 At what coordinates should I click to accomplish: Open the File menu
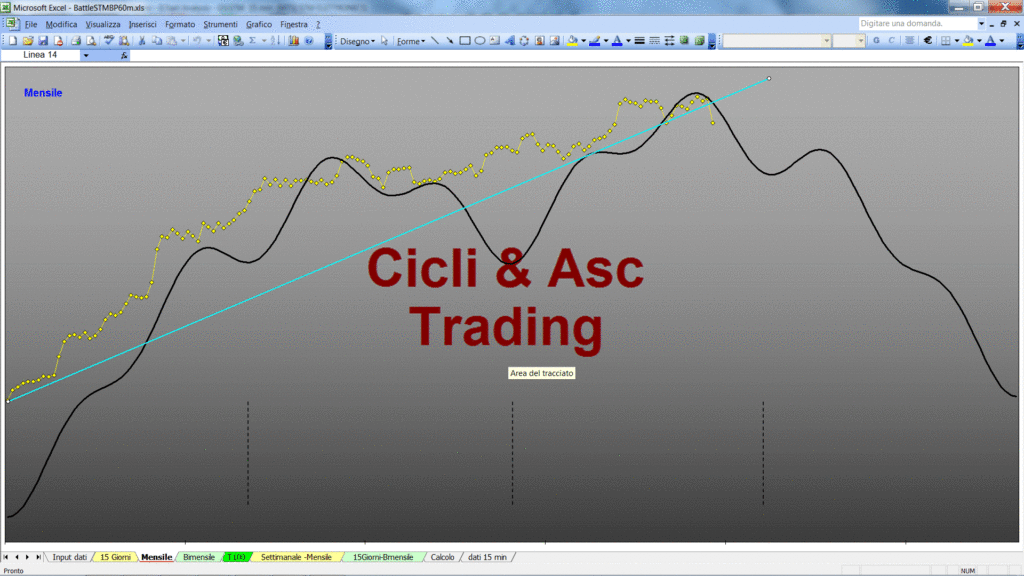point(31,24)
